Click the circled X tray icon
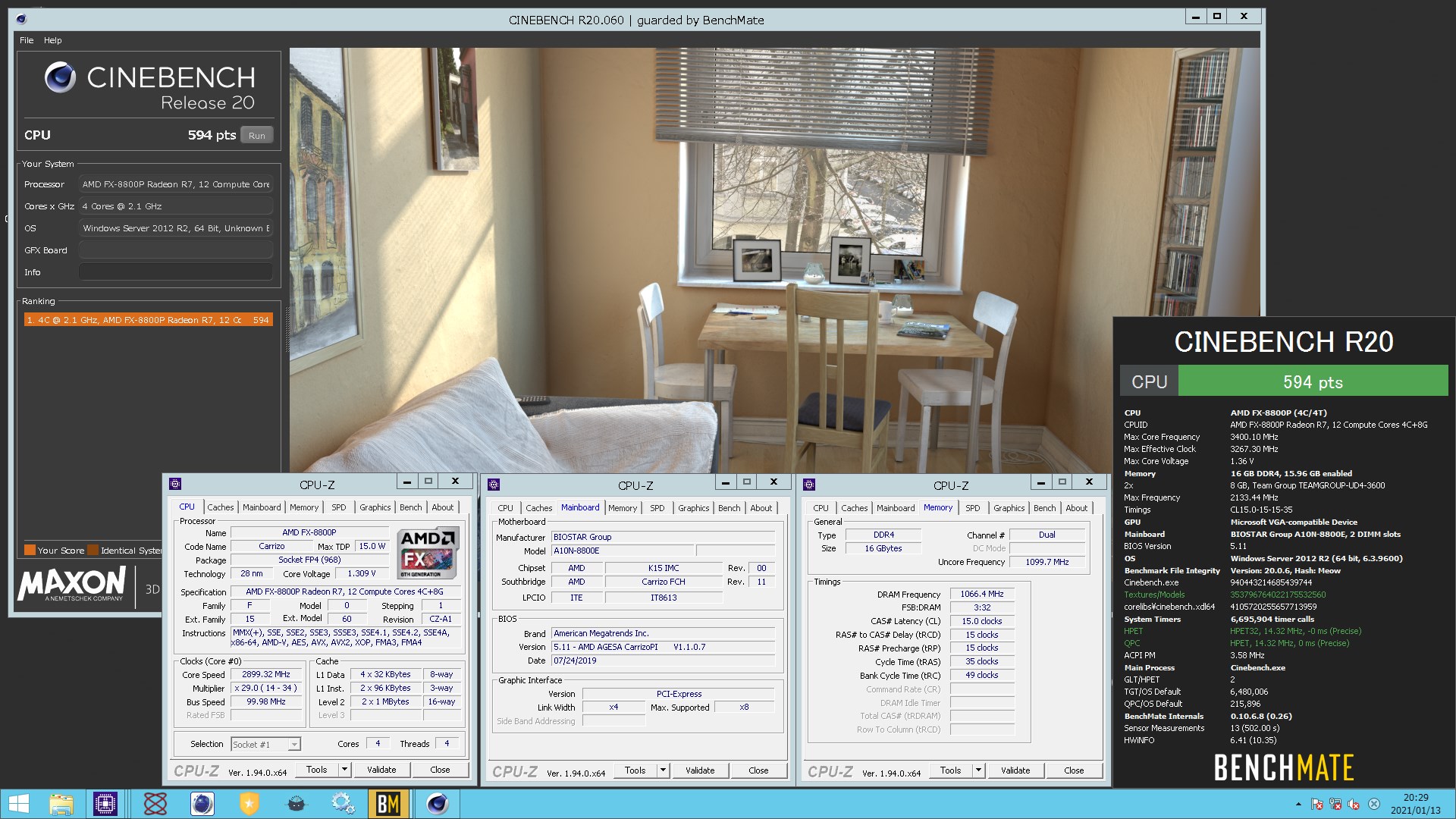 point(1373,805)
